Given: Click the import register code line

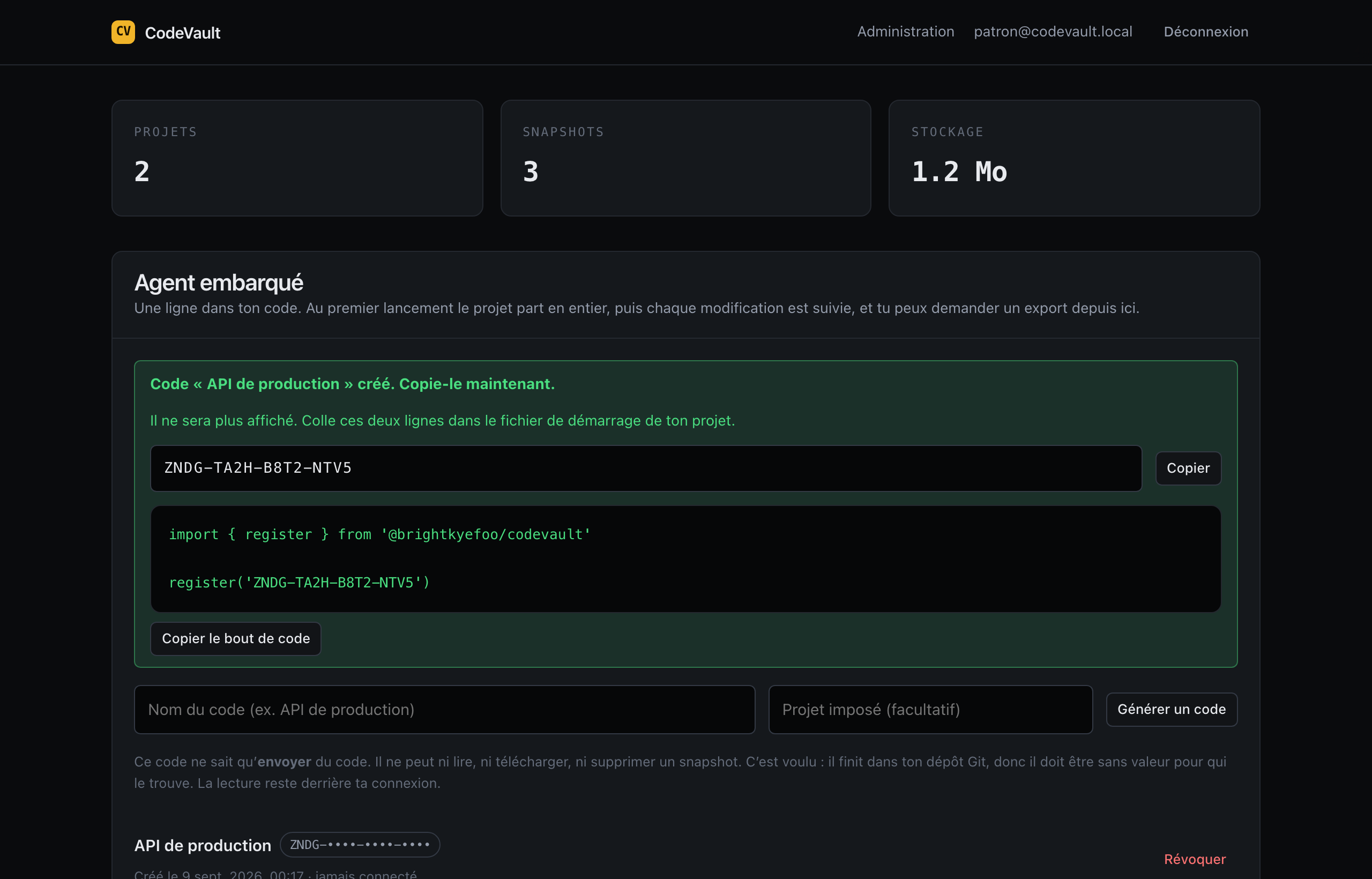Looking at the screenshot, I should (x=379, y=534).
